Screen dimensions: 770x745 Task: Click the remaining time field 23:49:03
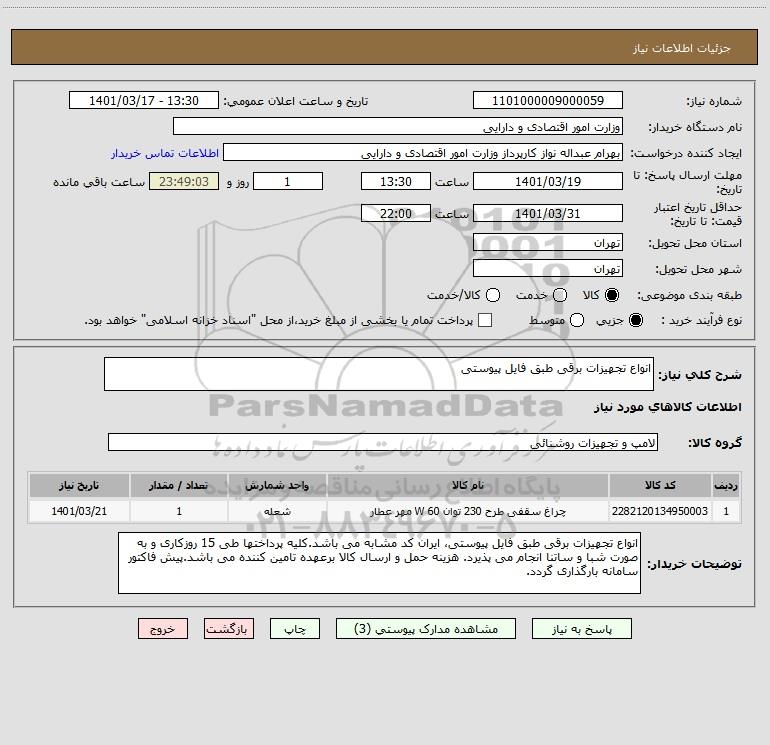[184, 181]
